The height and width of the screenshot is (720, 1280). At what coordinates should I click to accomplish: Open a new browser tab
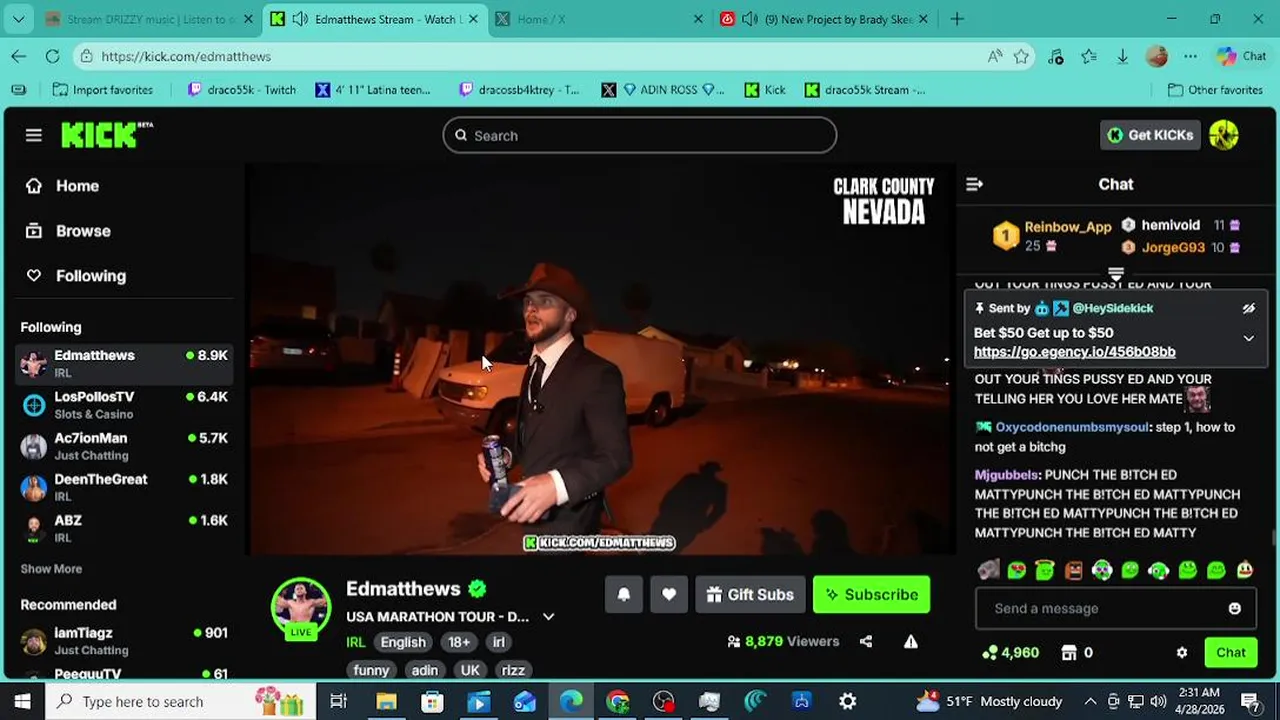click(957, 19)
